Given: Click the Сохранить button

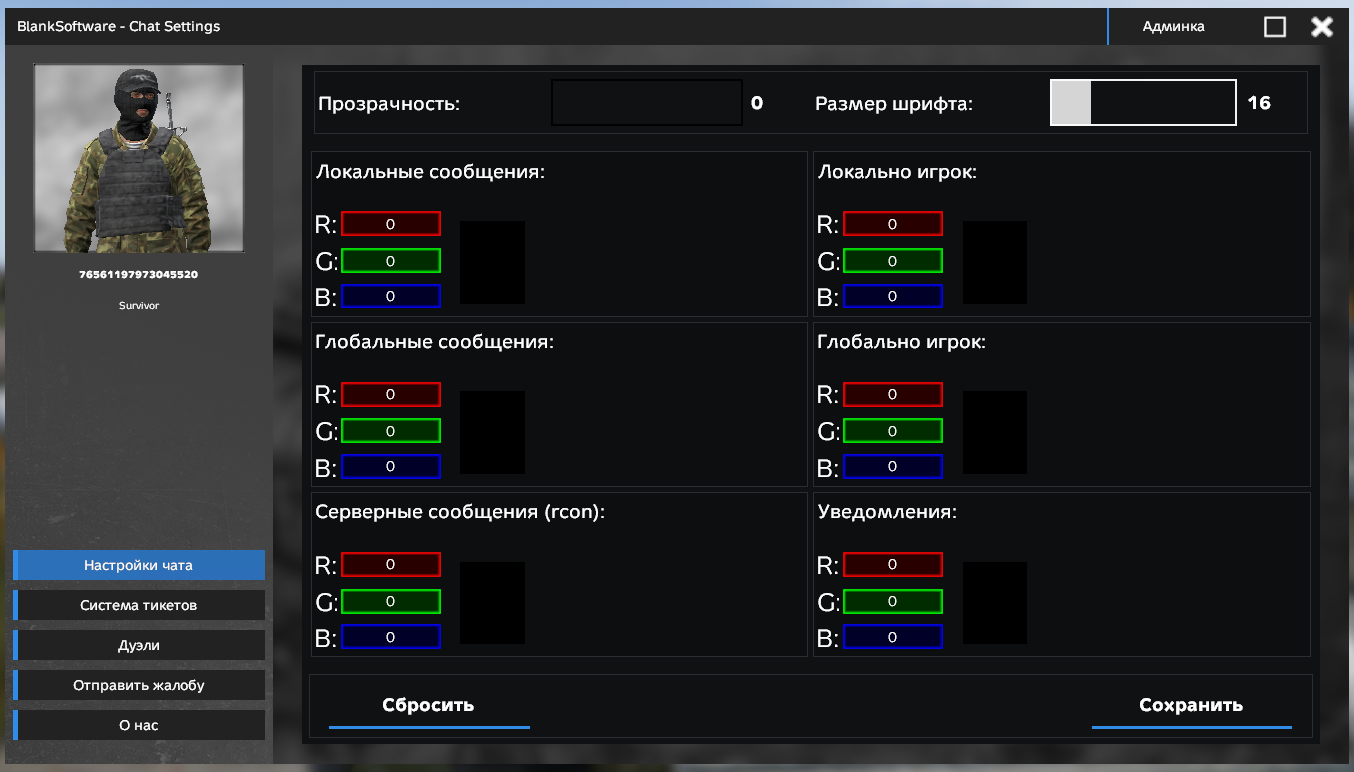Looking at the screenshot, I should [x=1191, y=707].
